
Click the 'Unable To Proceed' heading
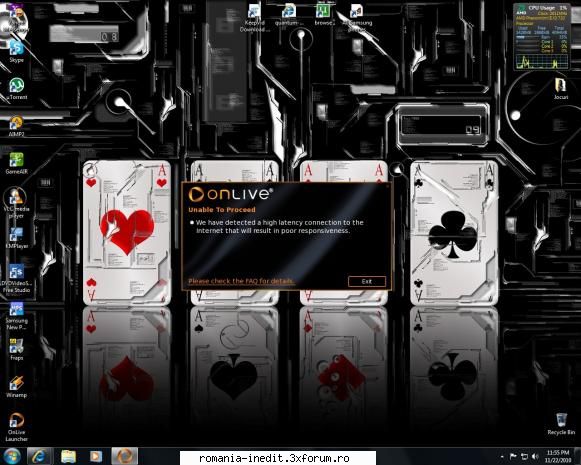point(222,210)
